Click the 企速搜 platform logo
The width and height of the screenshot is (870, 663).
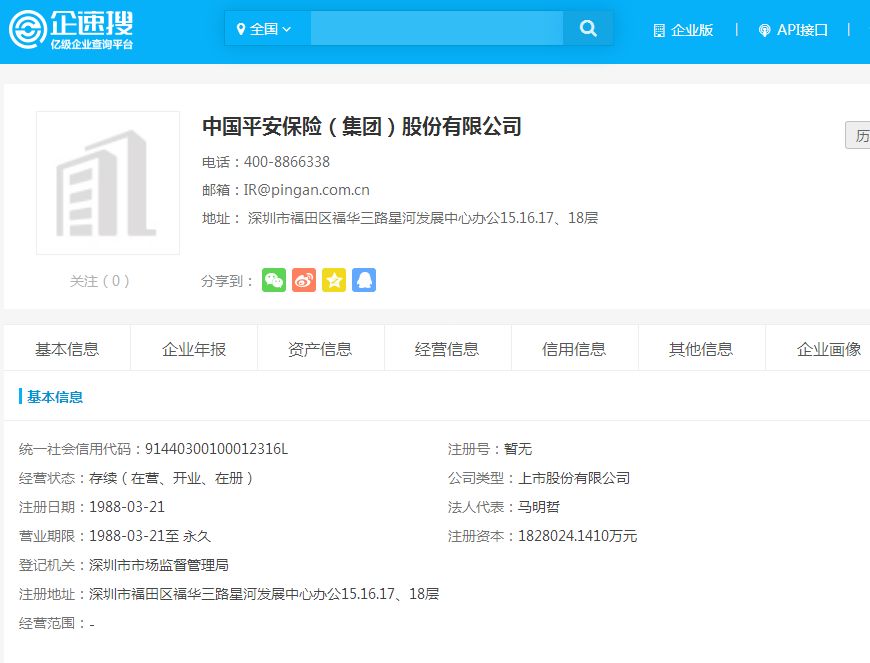click(x=70, y=30)
